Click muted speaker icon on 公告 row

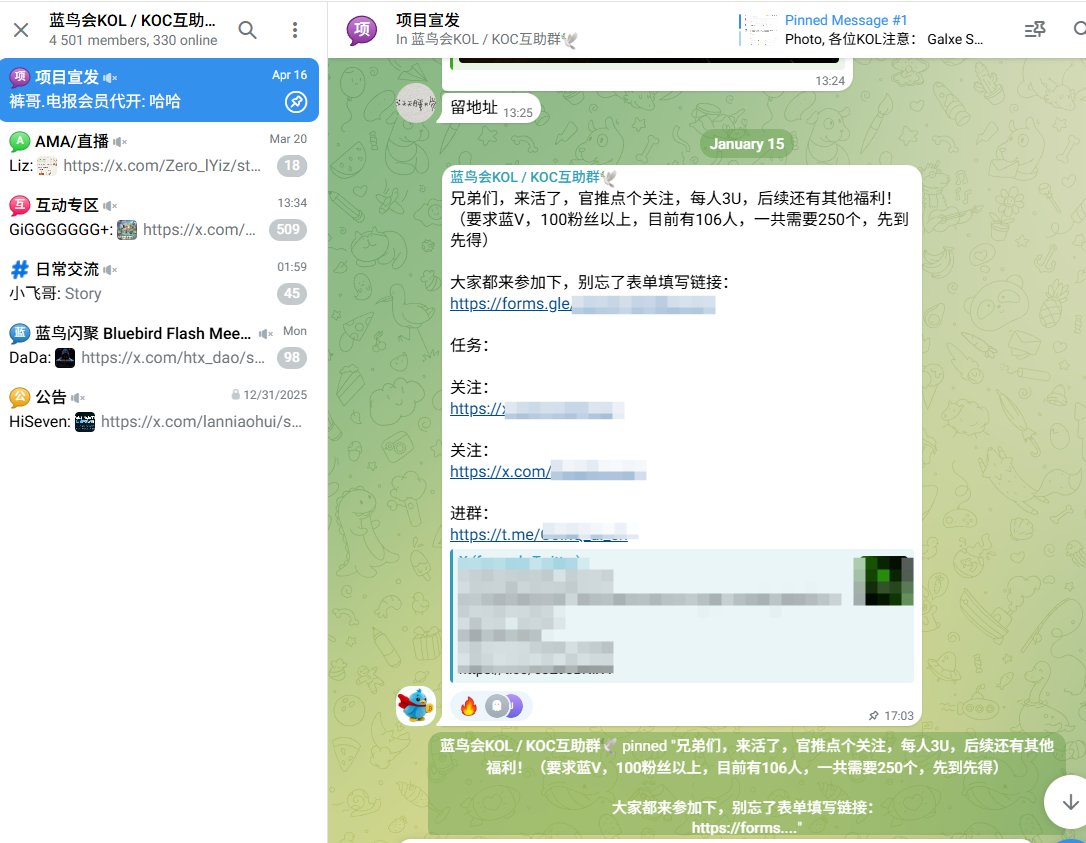coord(78,398)
